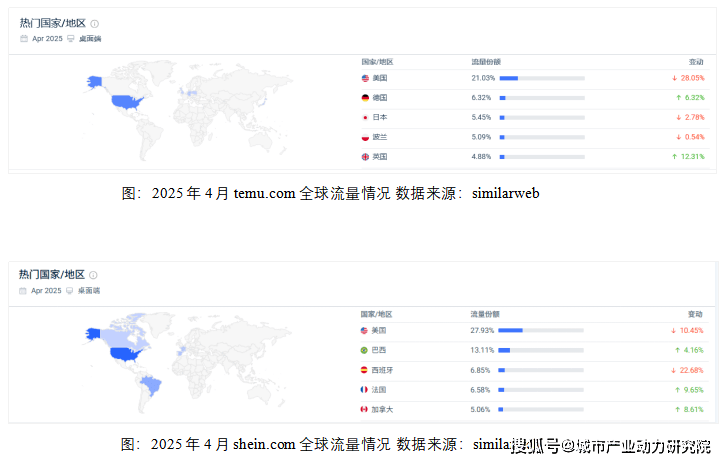Select 法国 country row label
The height and width of the screenshot is (463, 725).
tap(379, 390)
